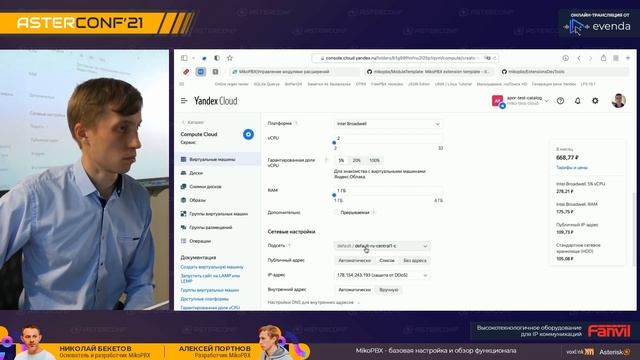Set public address to Без адреса
640x360 pixels.
415,260
